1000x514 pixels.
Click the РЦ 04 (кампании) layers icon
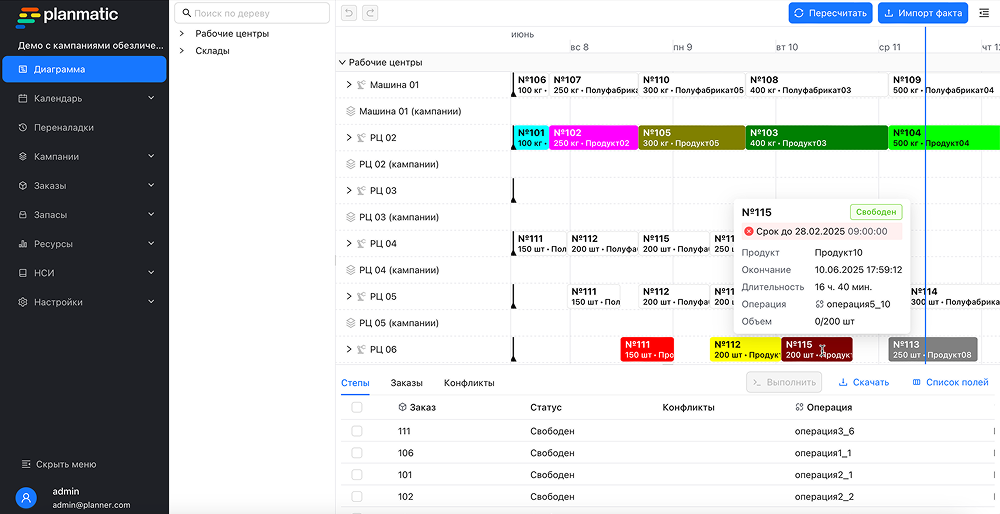[x=351, y=270]
